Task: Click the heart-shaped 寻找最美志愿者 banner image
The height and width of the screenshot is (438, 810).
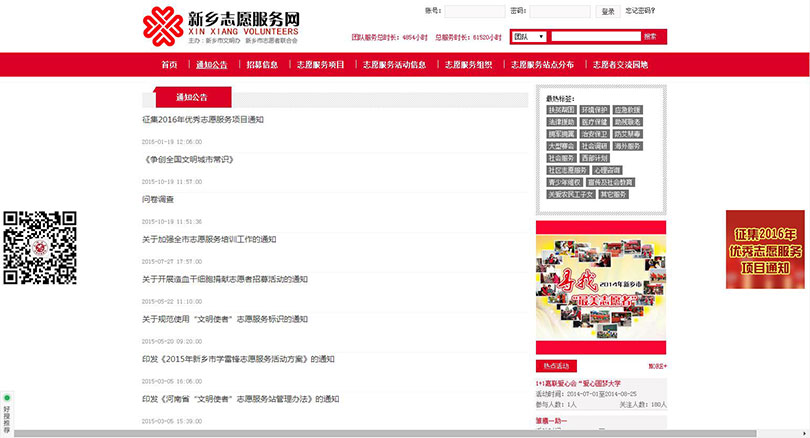Action: (x=600, y=290)
